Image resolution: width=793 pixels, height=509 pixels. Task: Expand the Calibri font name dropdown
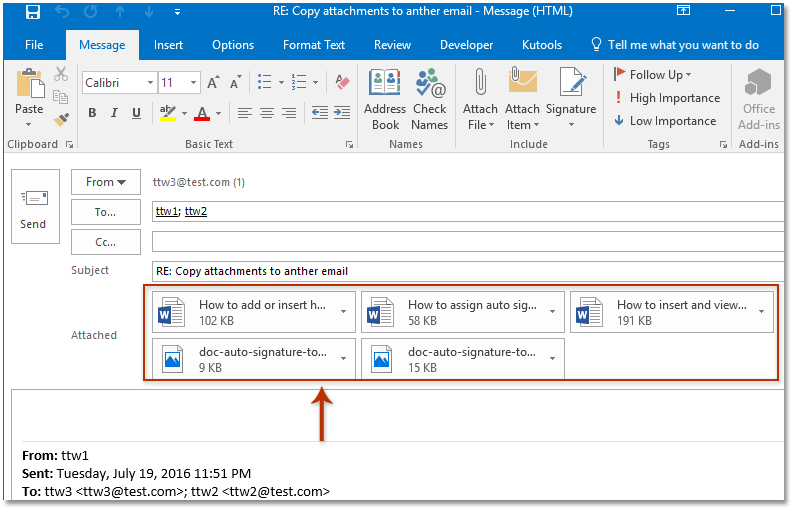pyautogui.click(x=150, y=83)
